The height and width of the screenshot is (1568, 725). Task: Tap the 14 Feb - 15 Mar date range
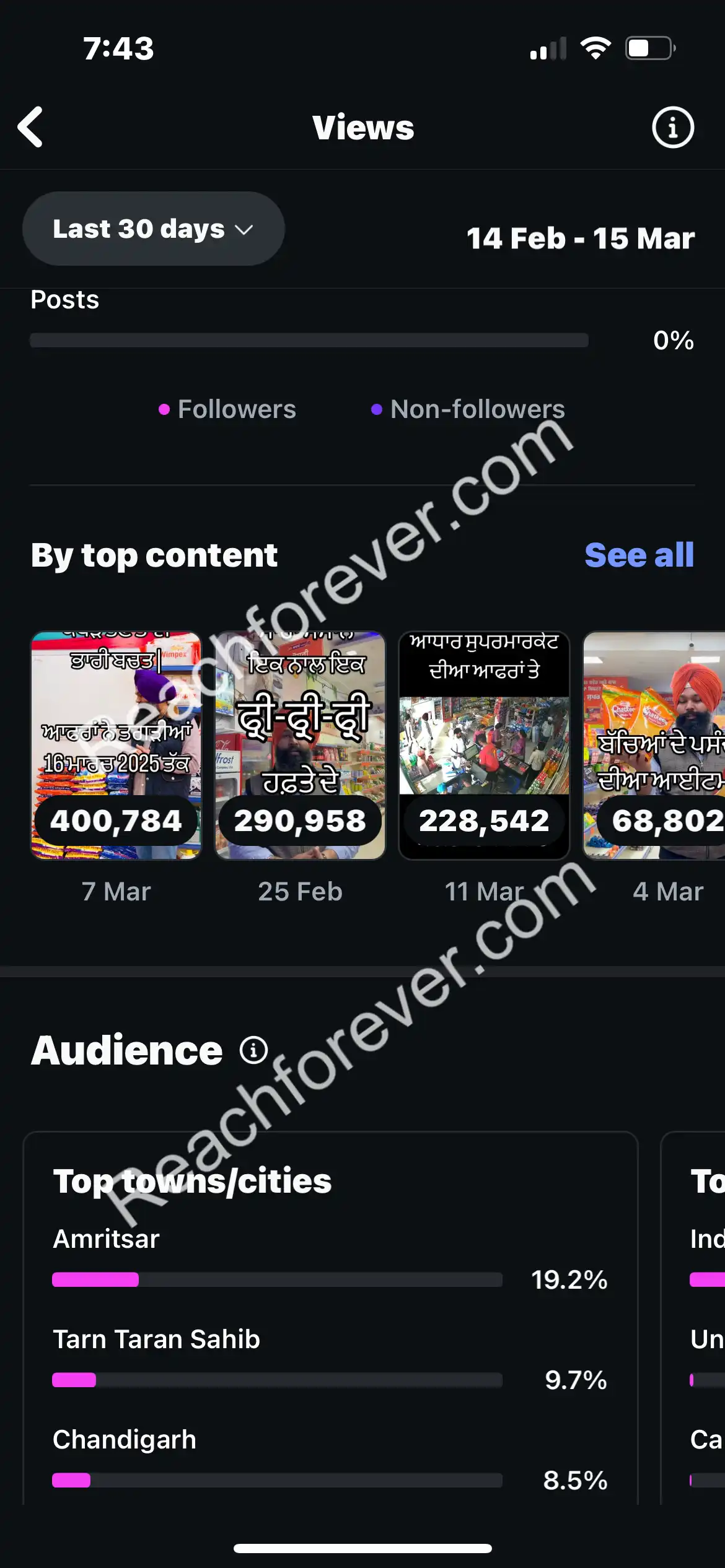[581, 238]
